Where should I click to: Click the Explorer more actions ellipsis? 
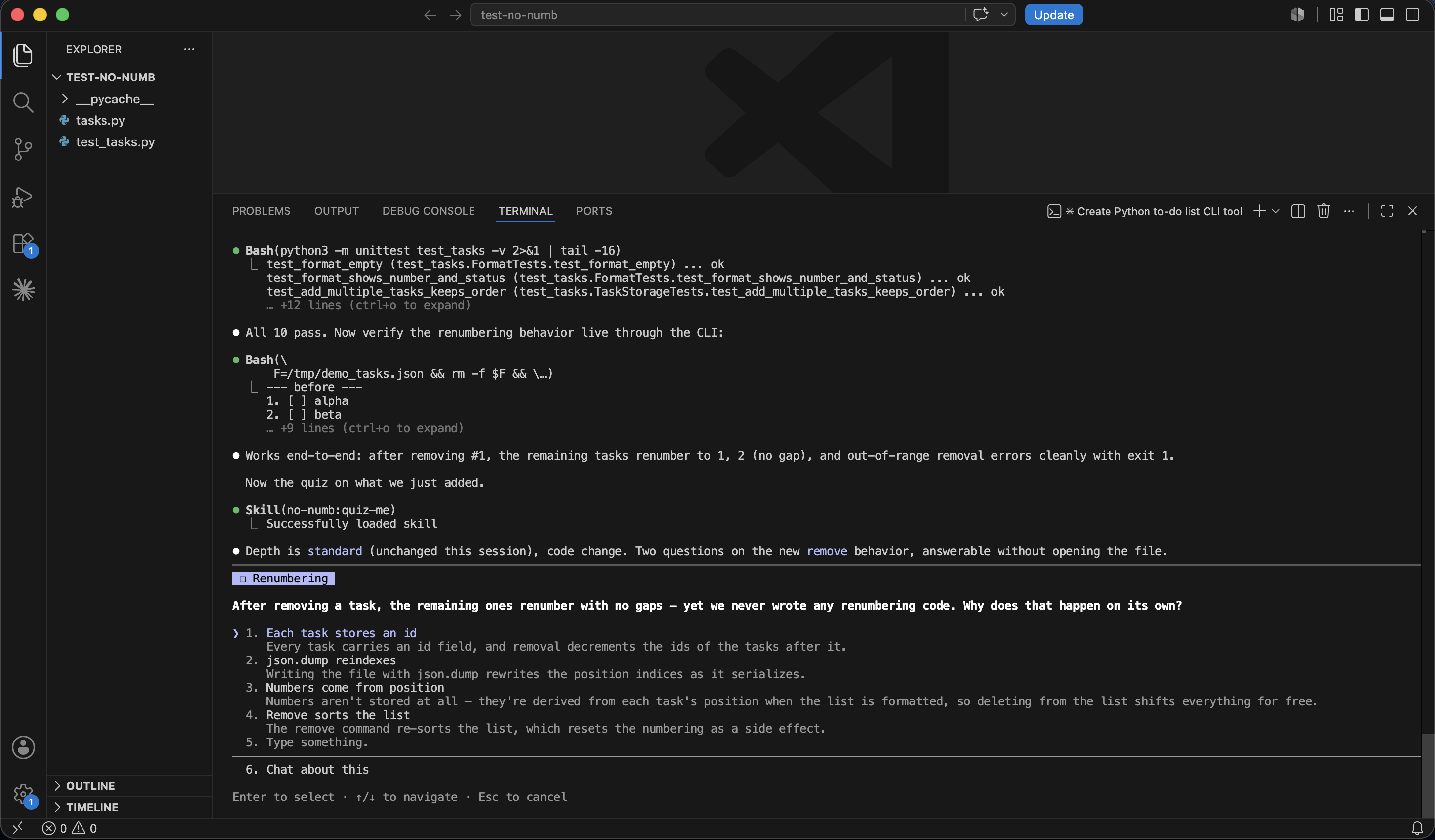(189, 50)
